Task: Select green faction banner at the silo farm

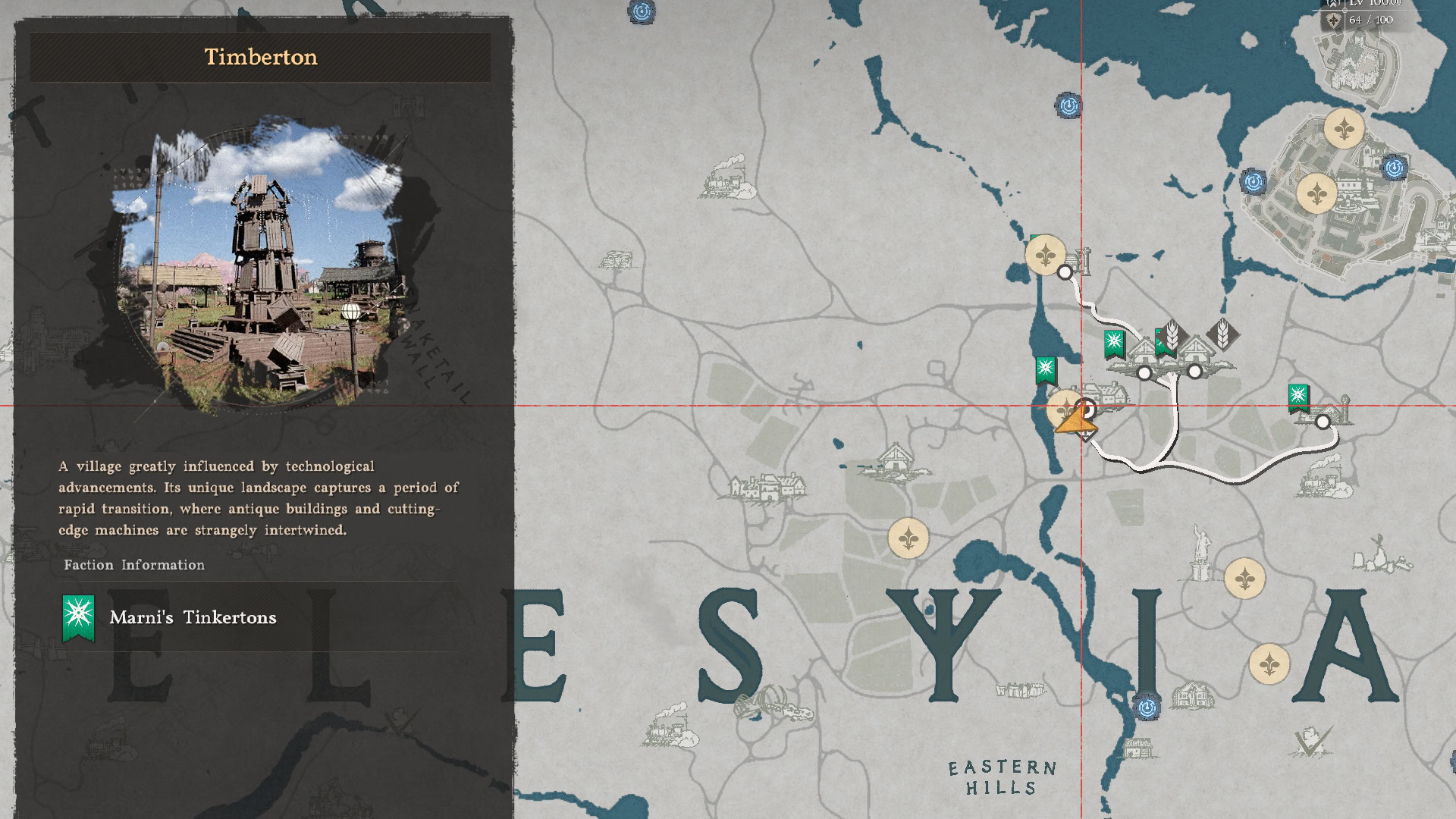Action: (1298, 397)
